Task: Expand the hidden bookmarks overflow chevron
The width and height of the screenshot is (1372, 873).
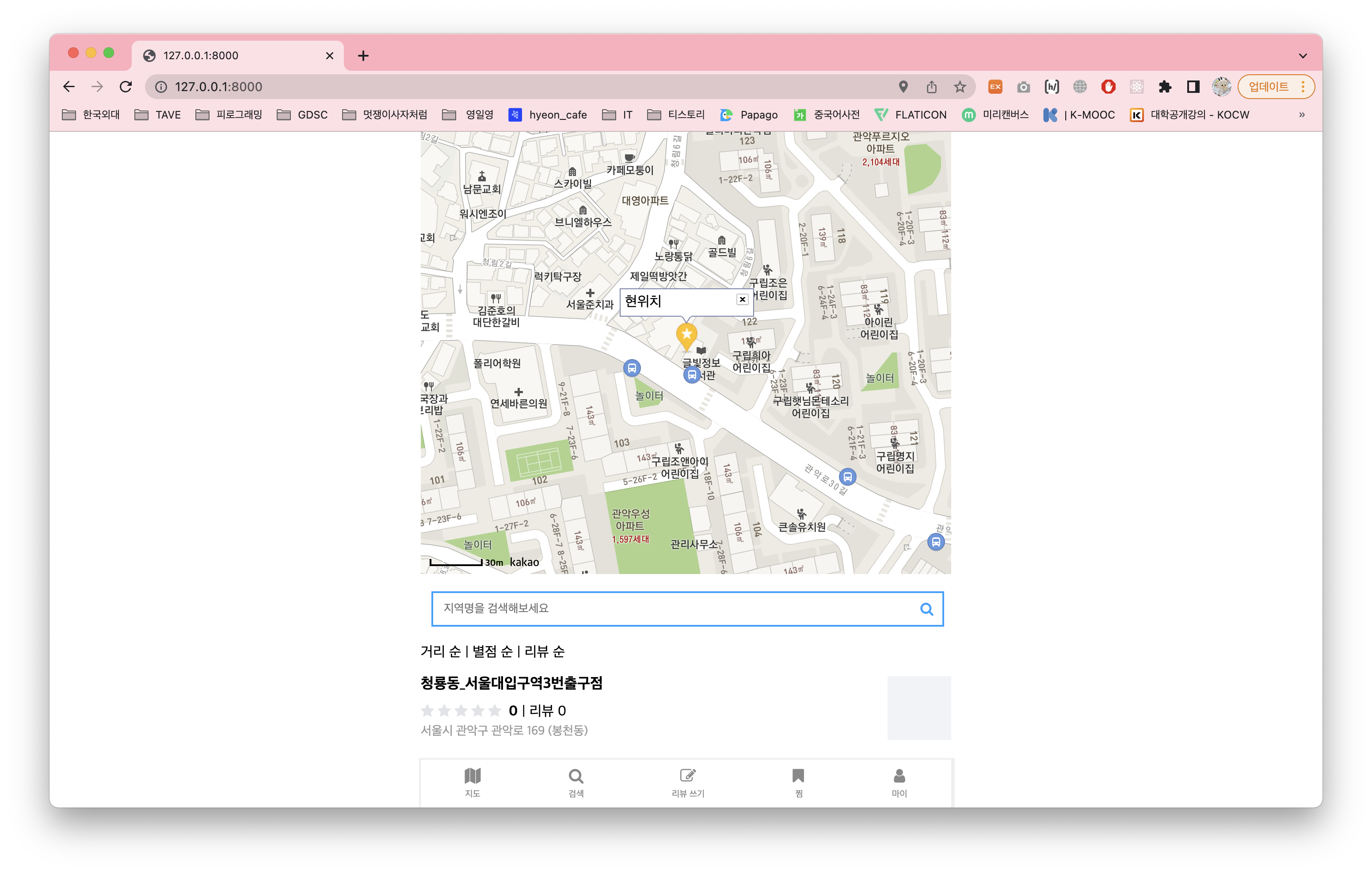Action: click(x=1301, y=115)
